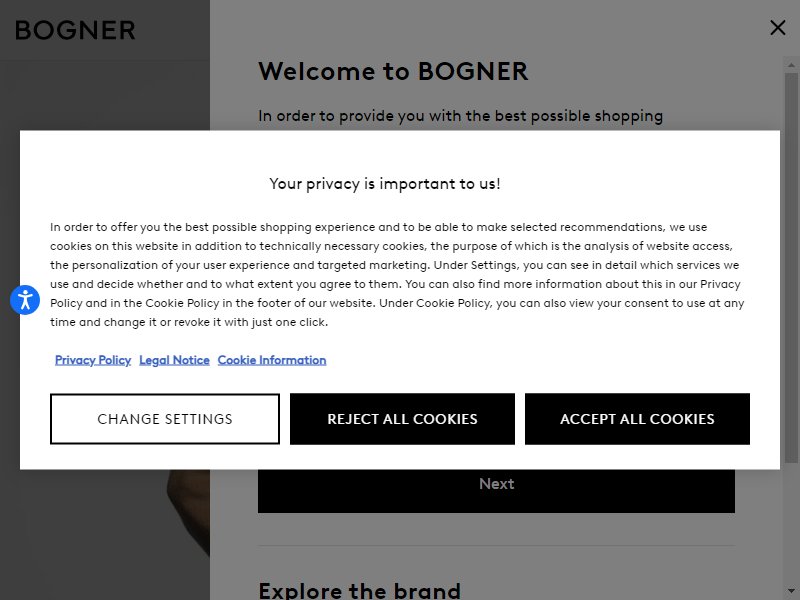The width and height of the screenshot is (800, 600).
Task: Click the scrollbar down arrow
Action: (x=791, y=591)
